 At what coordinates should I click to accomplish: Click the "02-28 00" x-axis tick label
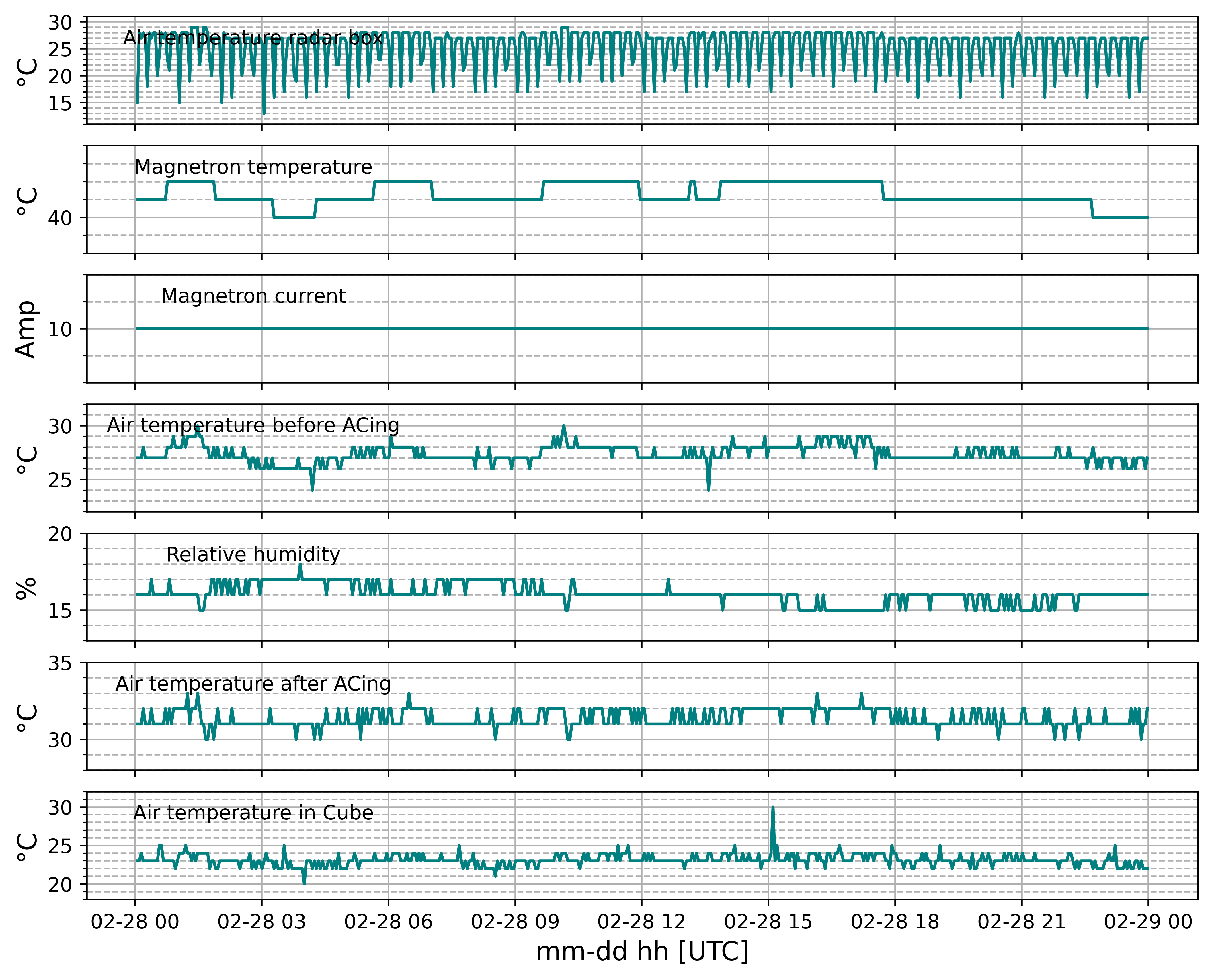click(135, 922)
